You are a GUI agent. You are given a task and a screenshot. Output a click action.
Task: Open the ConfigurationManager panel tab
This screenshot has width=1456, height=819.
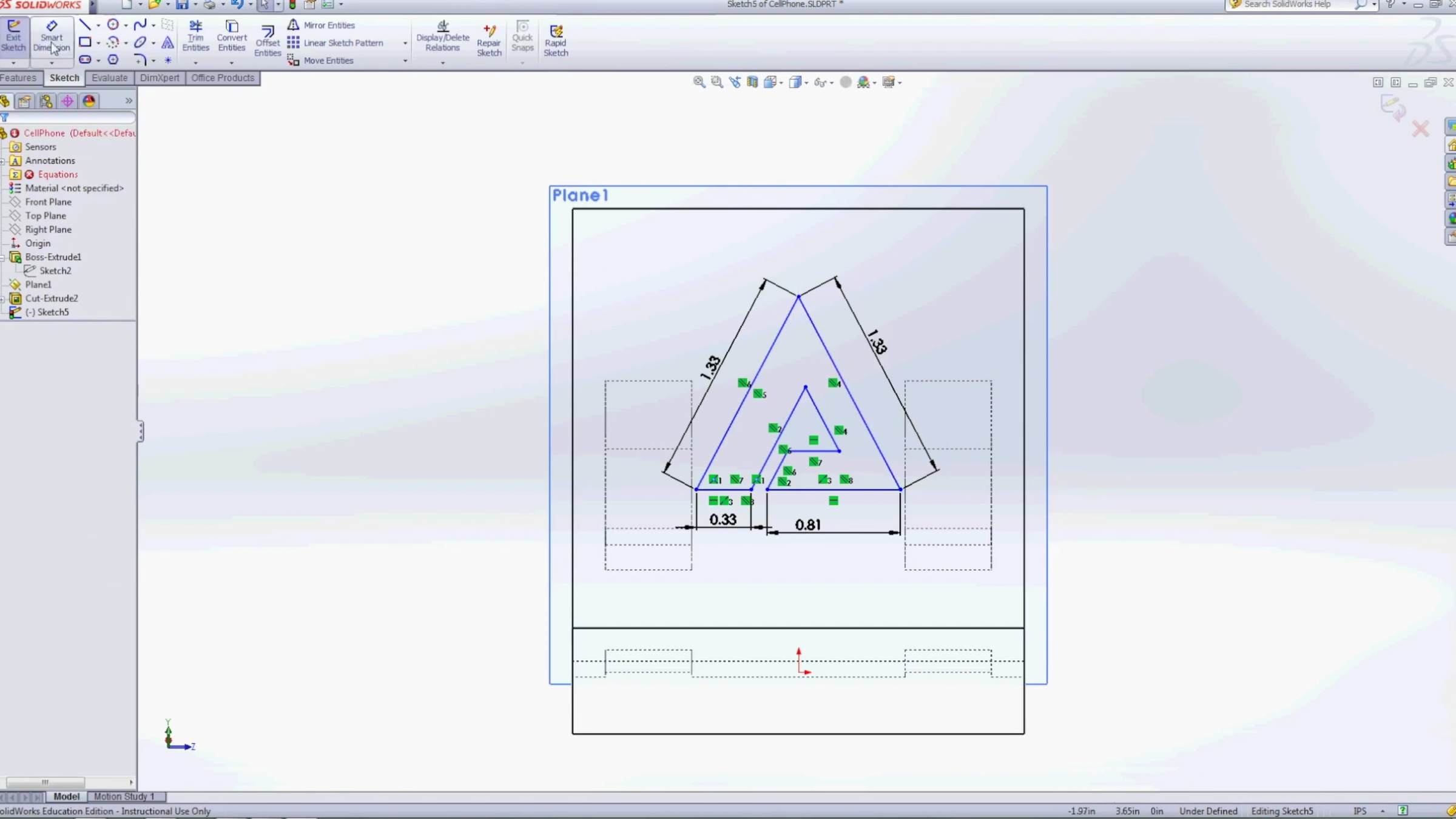coord(46,101)
